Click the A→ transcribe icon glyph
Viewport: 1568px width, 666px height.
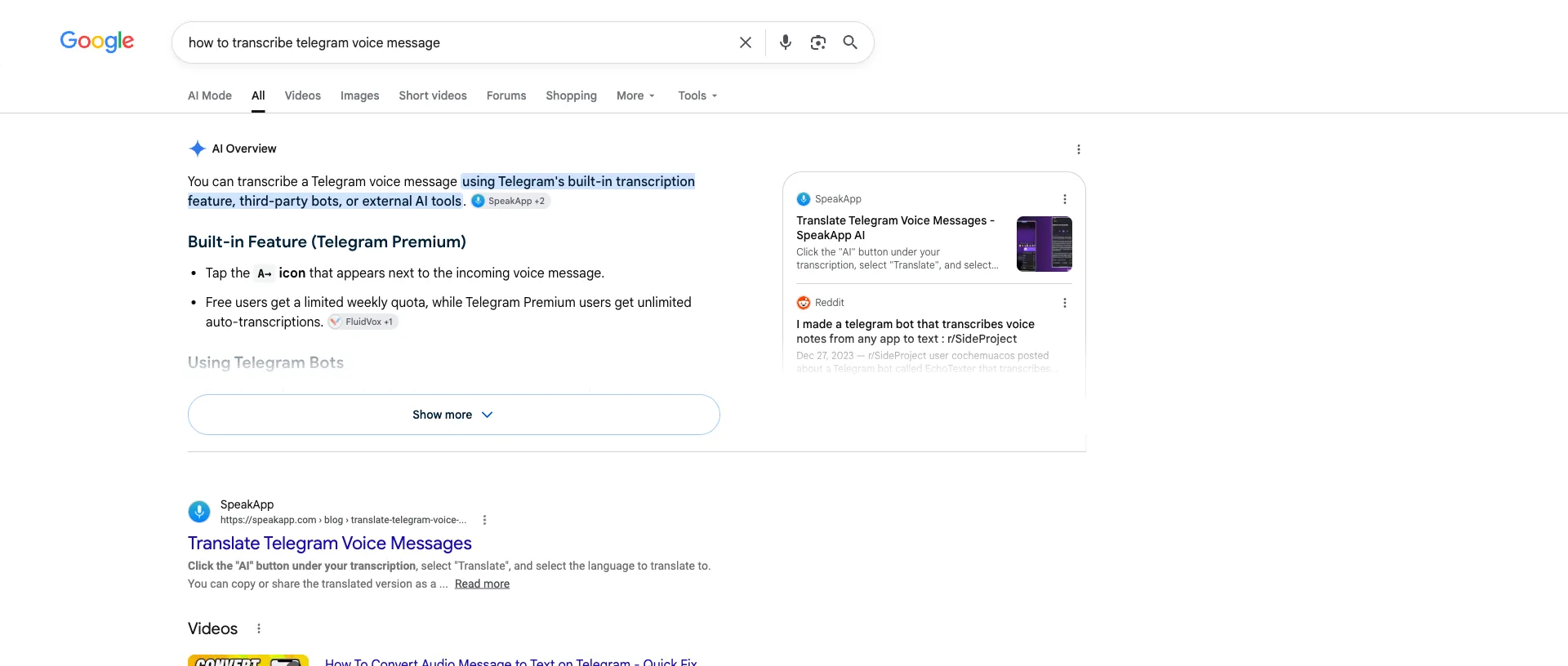click(x=264, y=273)
